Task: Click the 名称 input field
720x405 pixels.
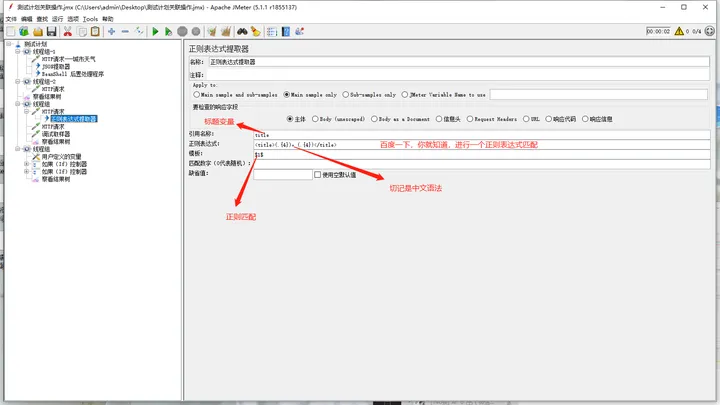Action: pyautogui.click(x=459, y=62)
